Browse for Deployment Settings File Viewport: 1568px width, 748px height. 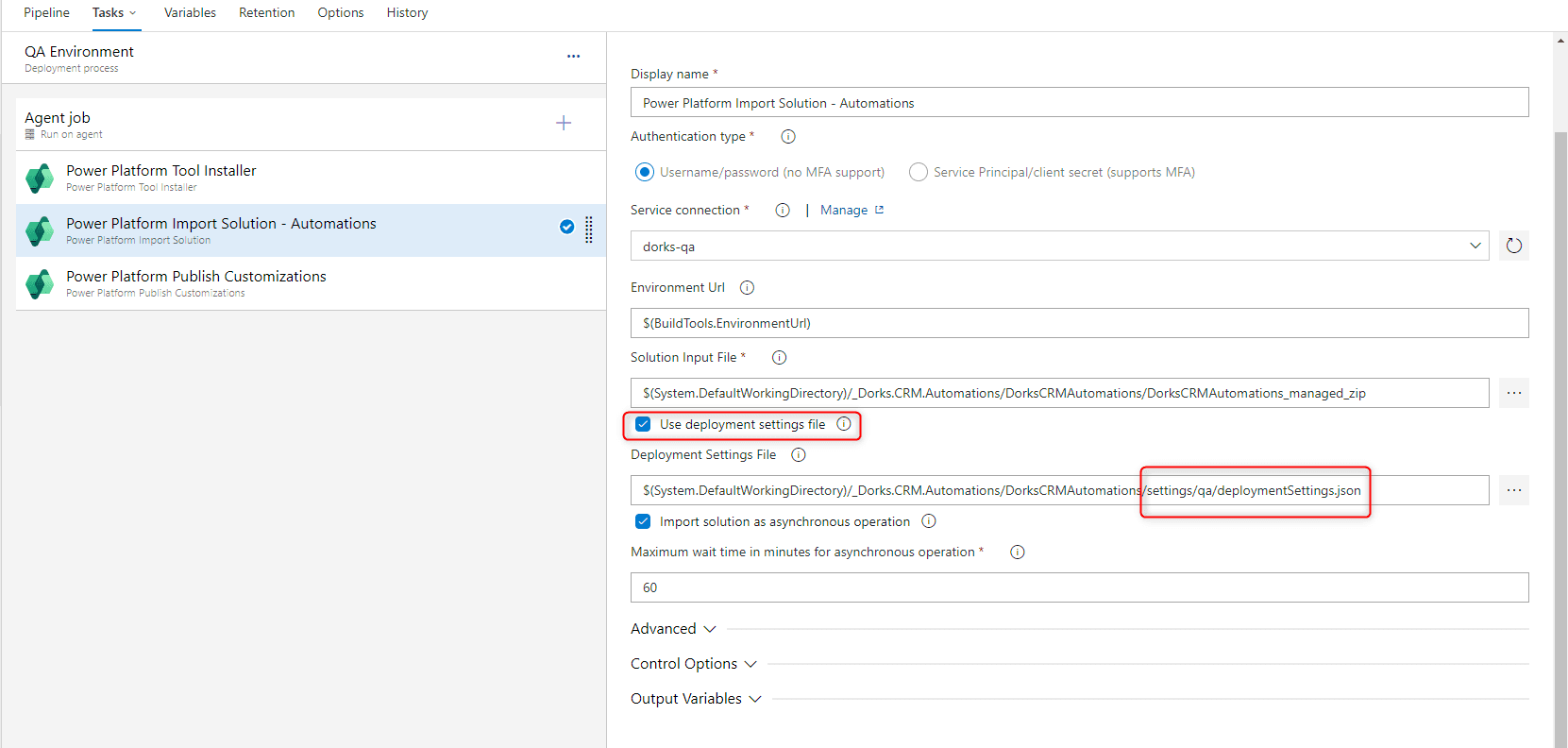(x=1514, y=490)
